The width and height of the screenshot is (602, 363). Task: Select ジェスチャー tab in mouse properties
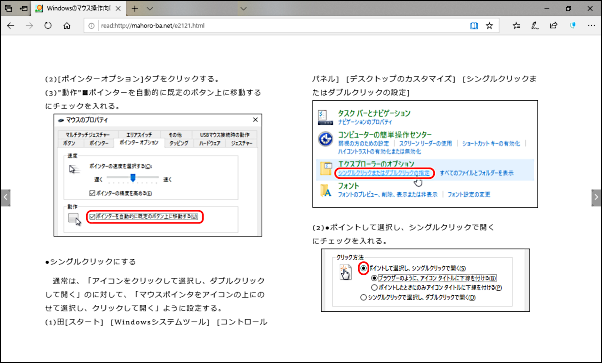[241, 143]
